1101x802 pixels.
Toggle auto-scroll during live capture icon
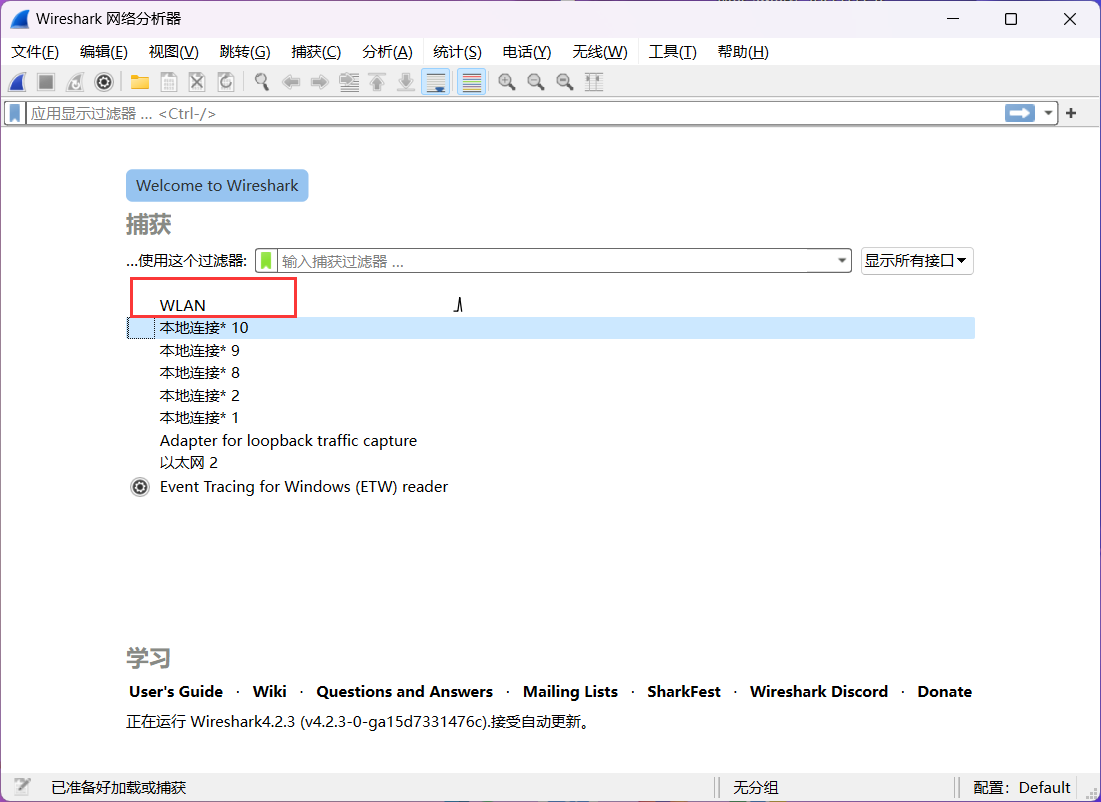(x=435, y=82)
